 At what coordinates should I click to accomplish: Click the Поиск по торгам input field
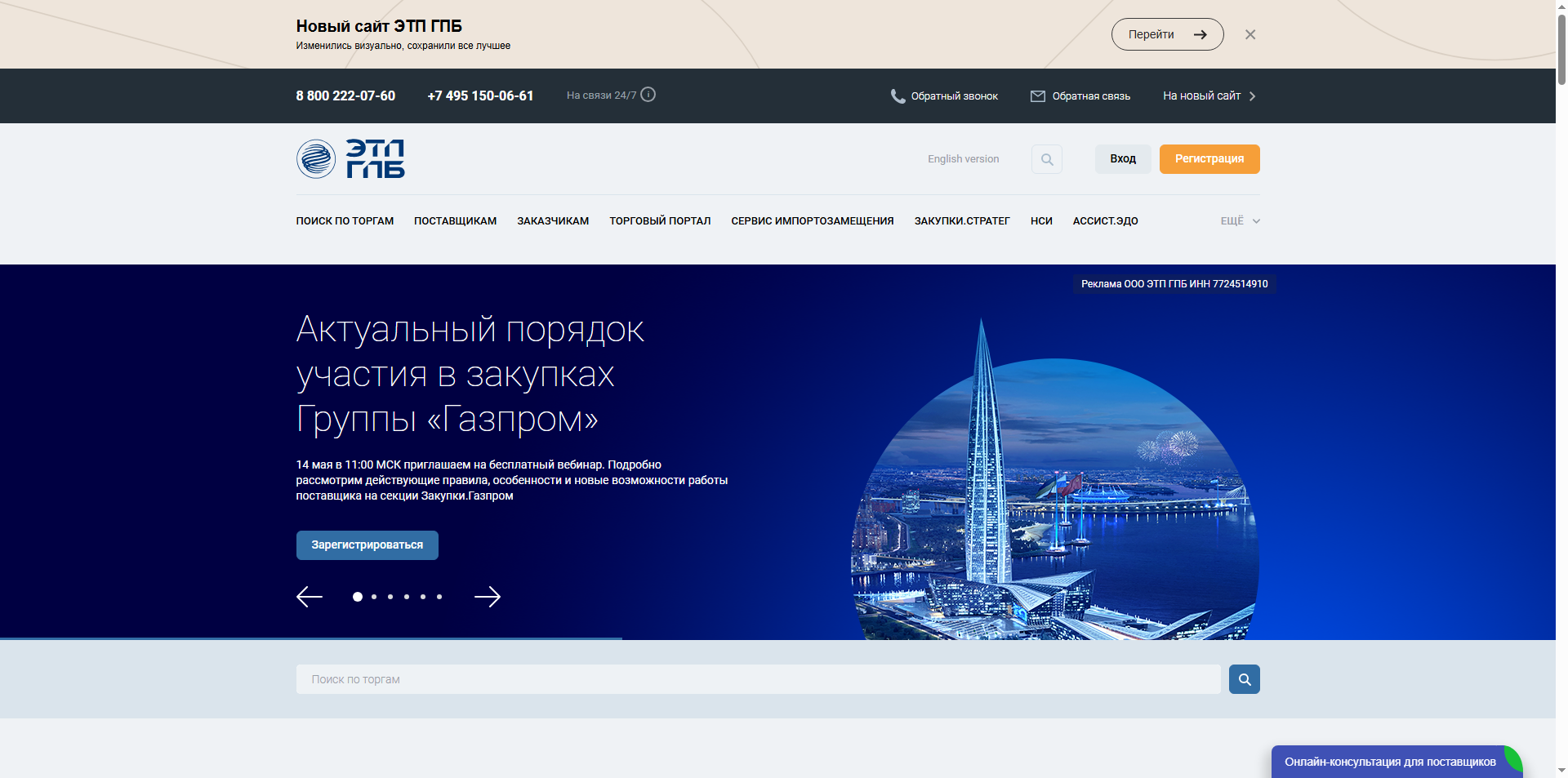(758, 679)
